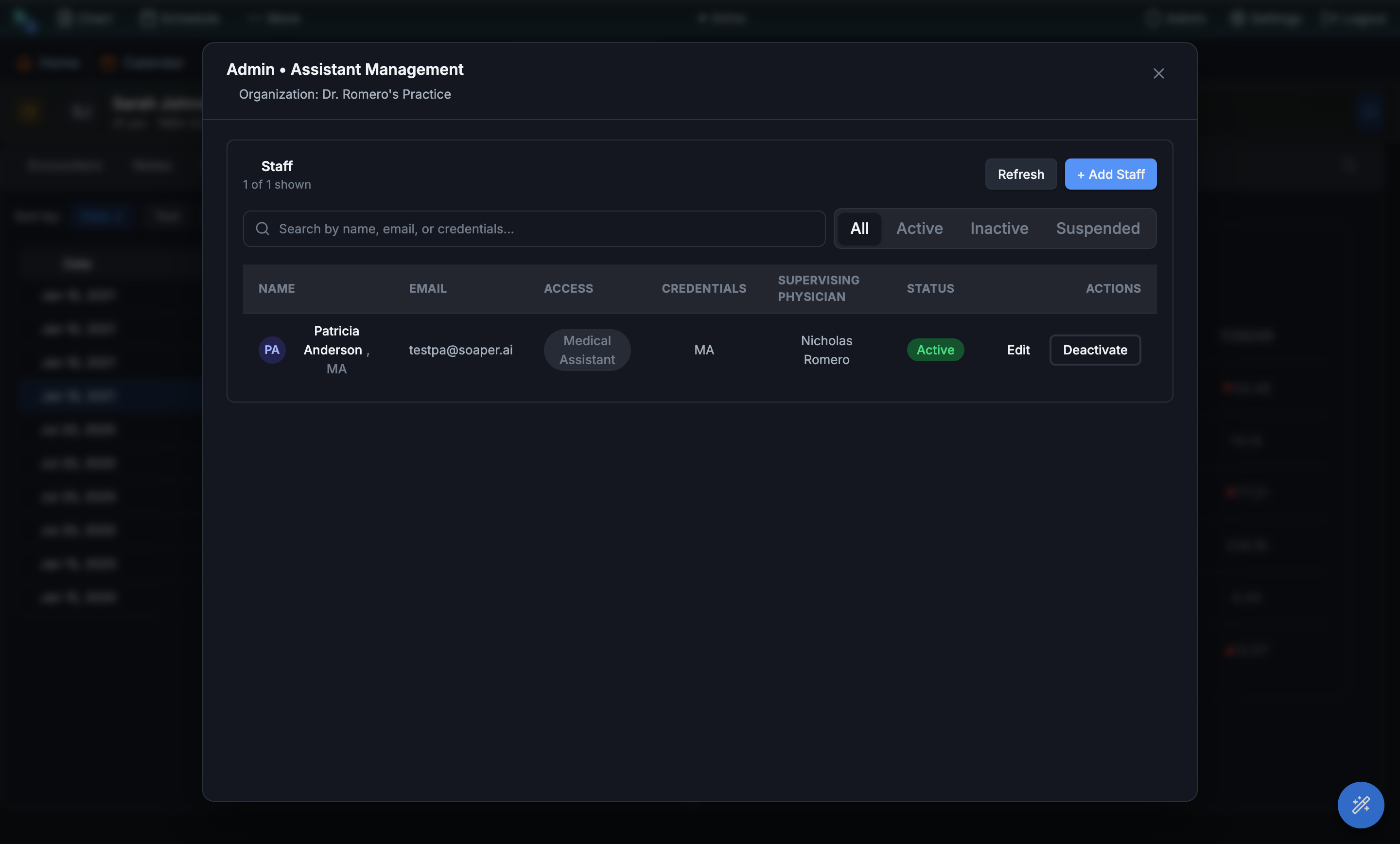Filter staff by Suspended
Screen dimensions: 1400x844
point(1097,229)
